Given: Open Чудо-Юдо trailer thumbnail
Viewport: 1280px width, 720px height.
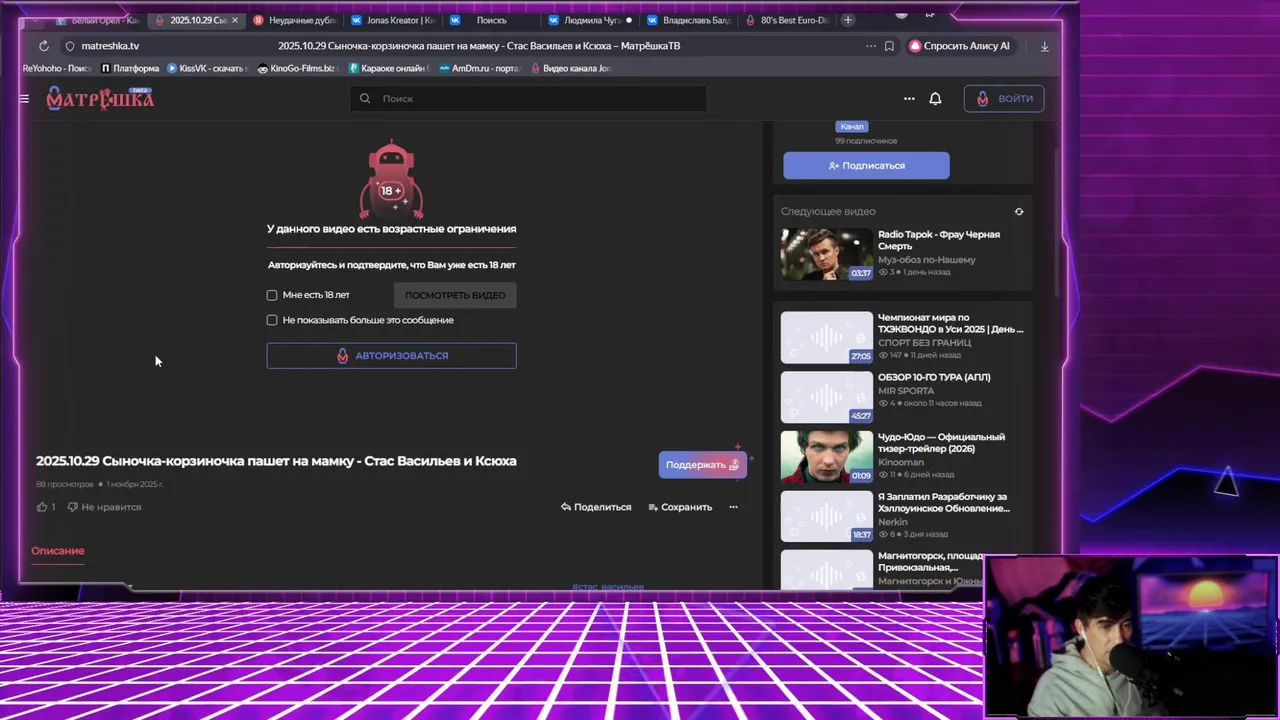Looking at the screenshot, I should point(826,457).
